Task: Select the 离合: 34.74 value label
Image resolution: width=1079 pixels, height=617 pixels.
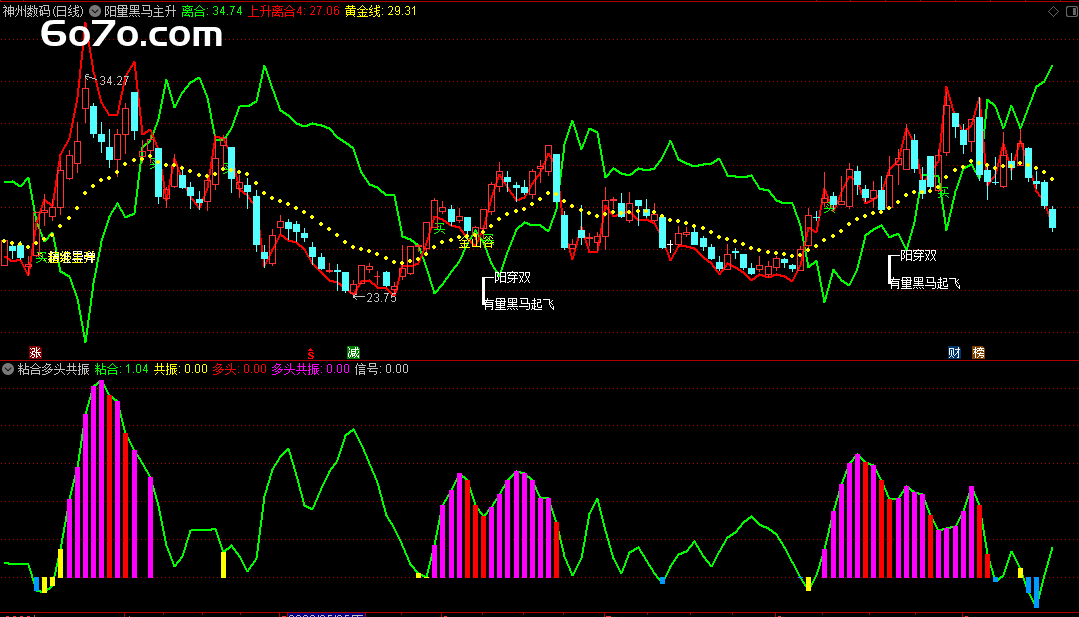Action: click(x=212, y=11)
